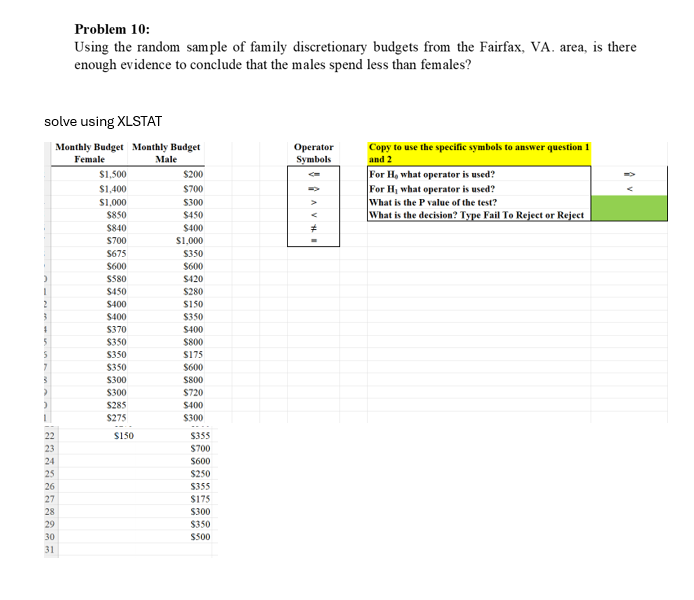
Task: Click the 'Monthly Budget Male' column header
Action: 166,153
